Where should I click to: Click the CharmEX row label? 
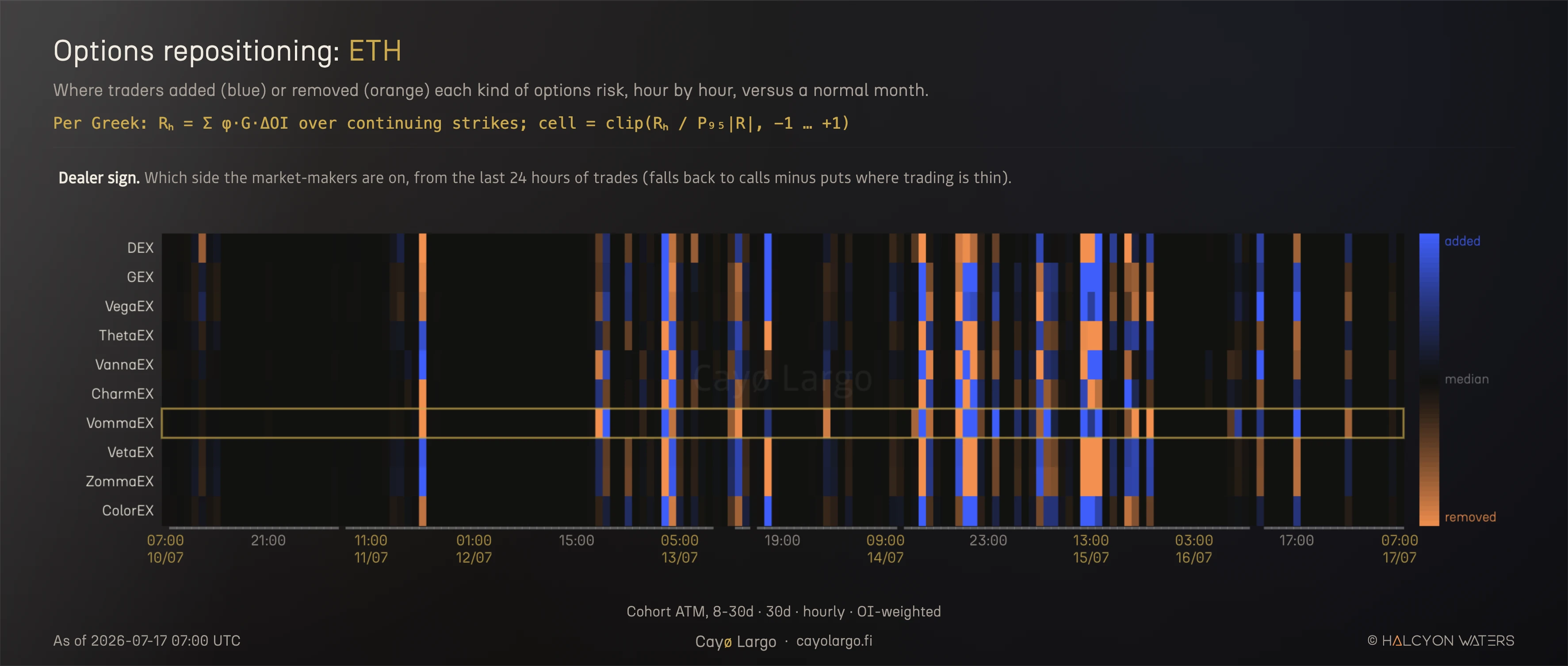coord(122,394)
